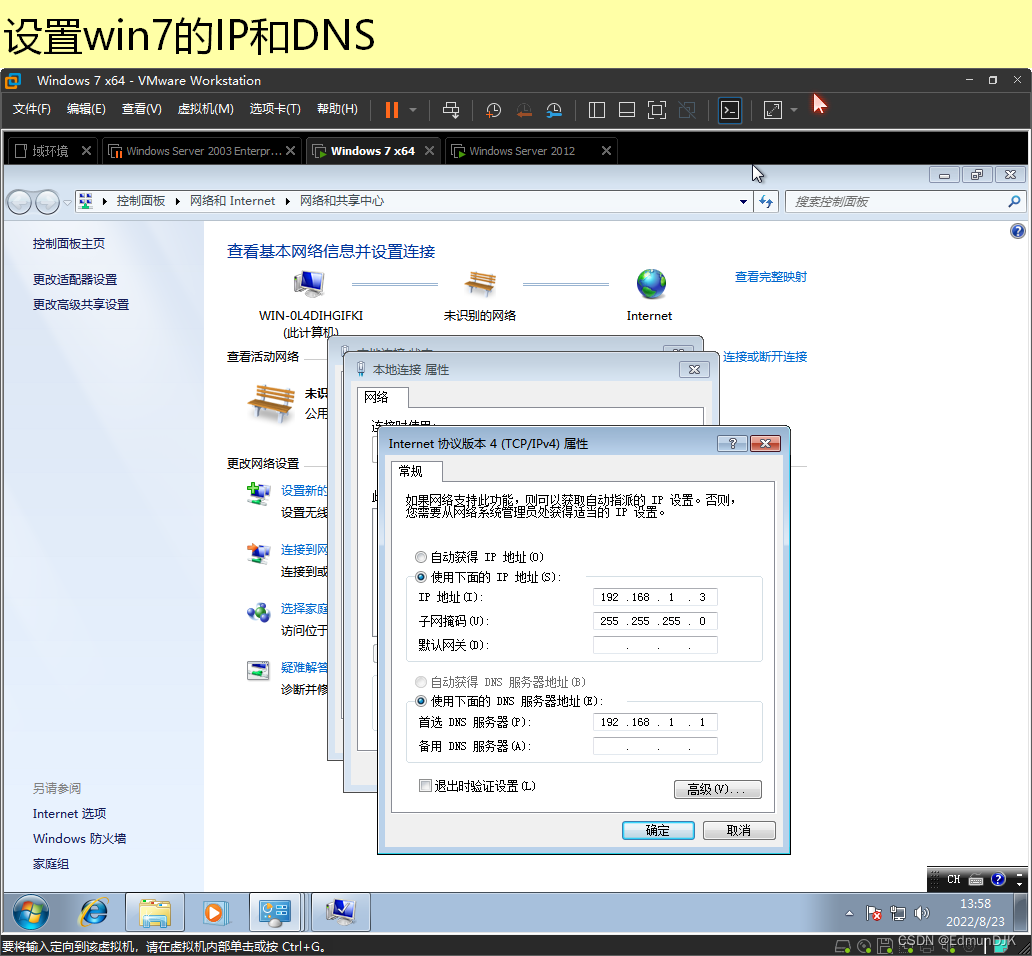This screenshot has height=956, width=1032.
Task: Switch to the Windows Server 2012 tab
Action: 521,151
